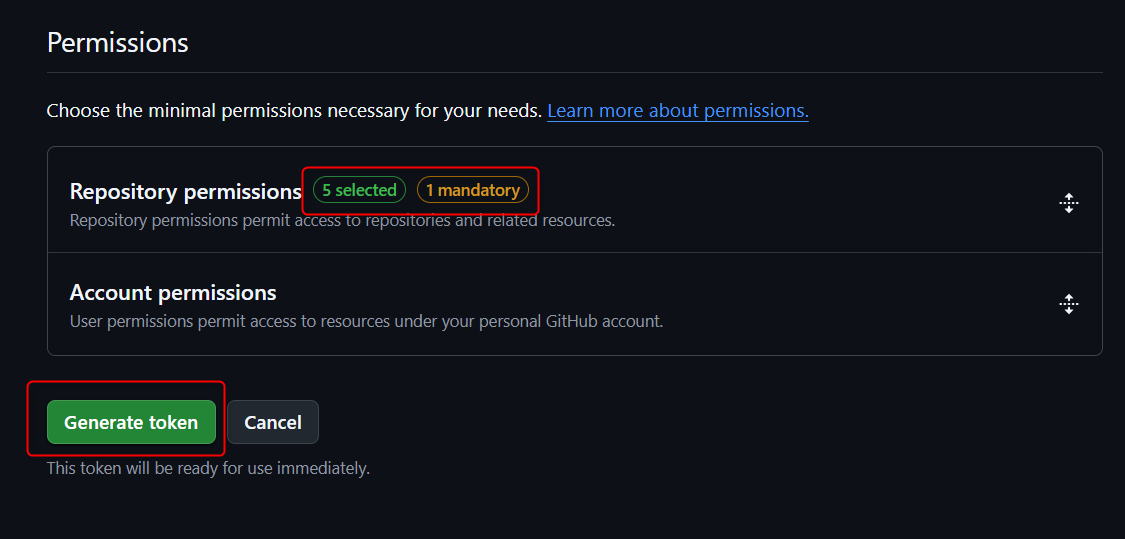Screen dimensions: 1125x539
Task: Click "Choose the minimal permissions" instruction text
Action: click(294, 111)
